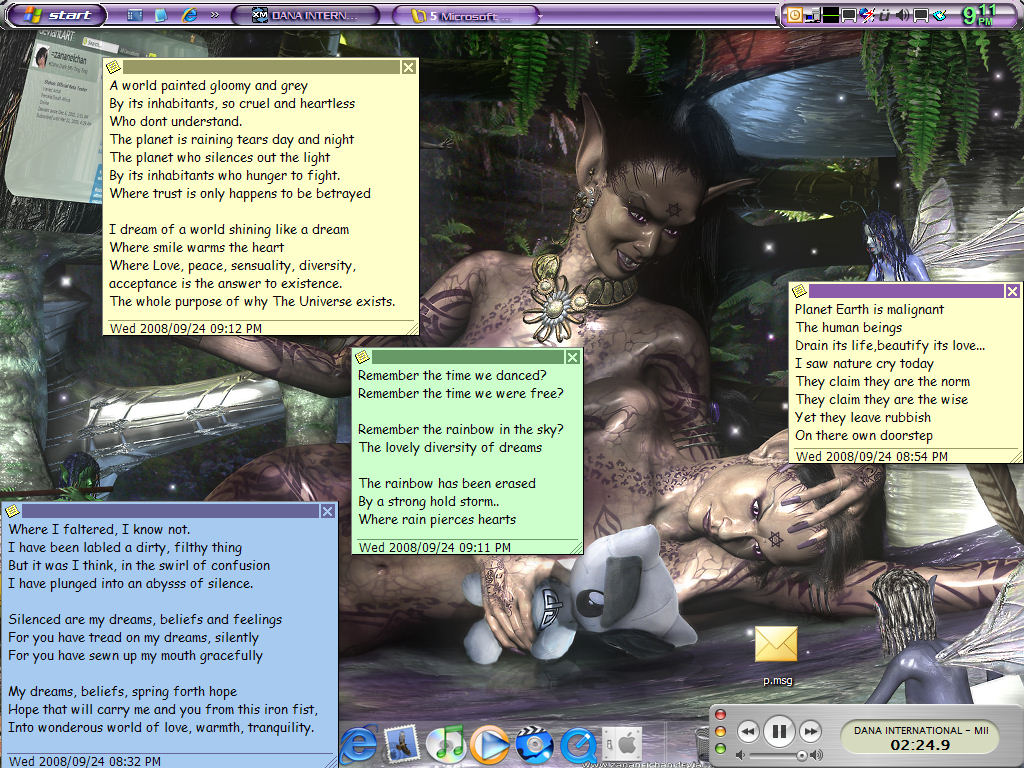This screenshot has height=768, width=1024.
Task: Open the Mail stamp icon in dock
Action: (x=401, y=745)
